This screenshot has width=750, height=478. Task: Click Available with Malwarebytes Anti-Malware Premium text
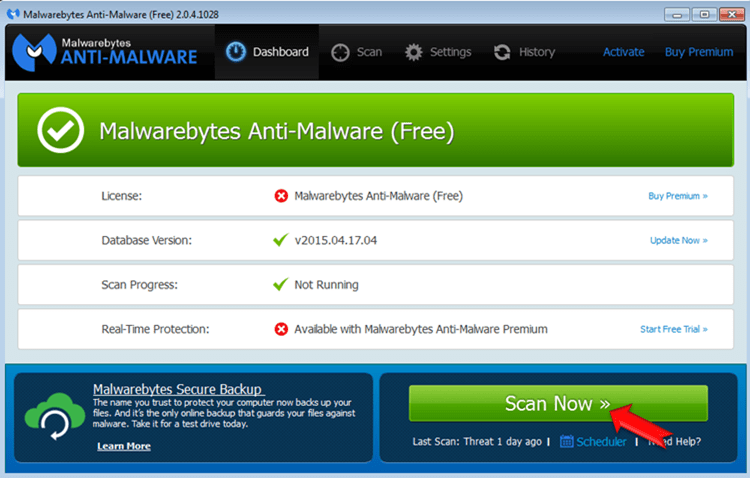click(421, 329)
